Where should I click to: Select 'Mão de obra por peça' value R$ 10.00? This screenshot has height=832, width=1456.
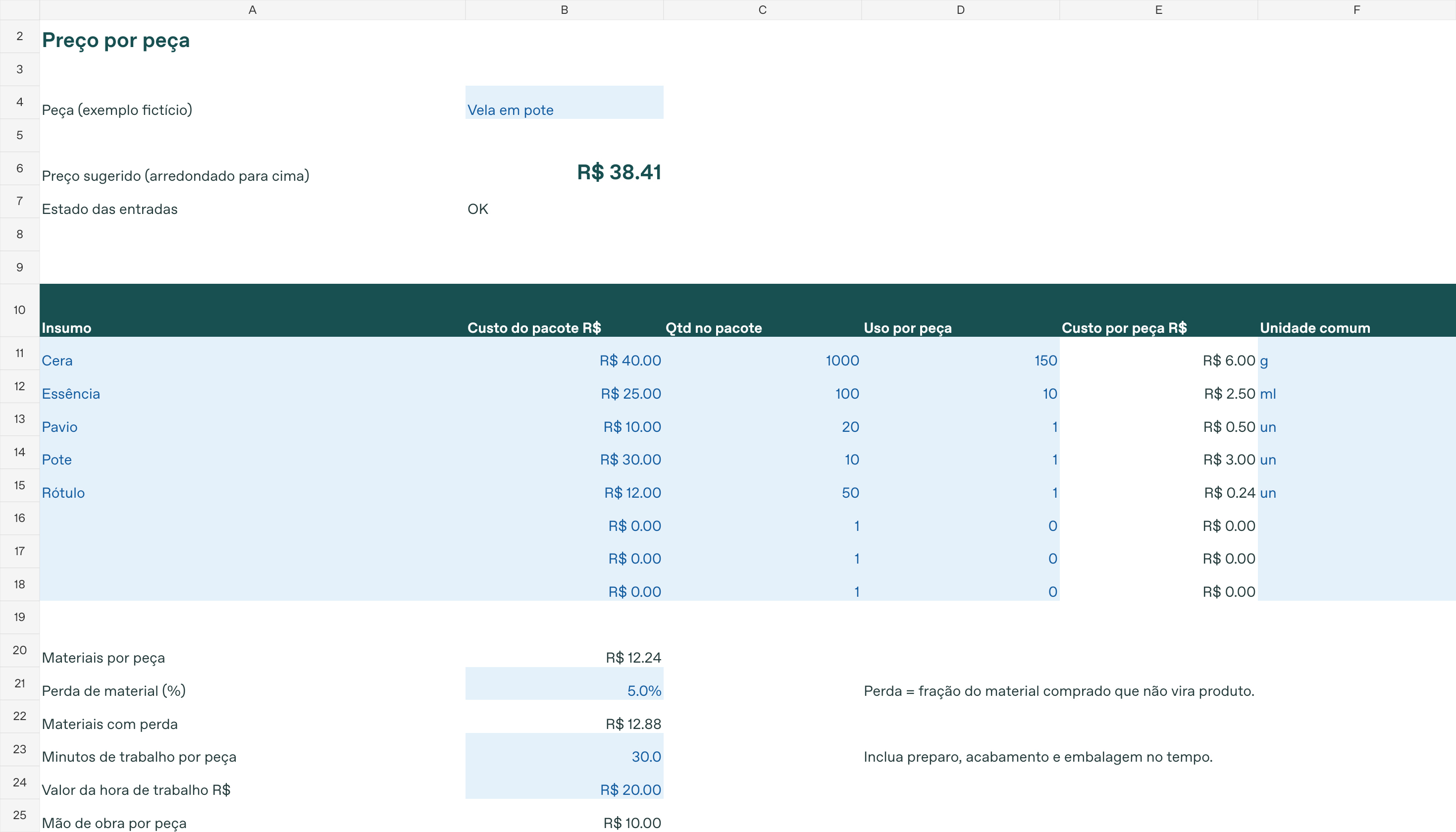point(564,816)
